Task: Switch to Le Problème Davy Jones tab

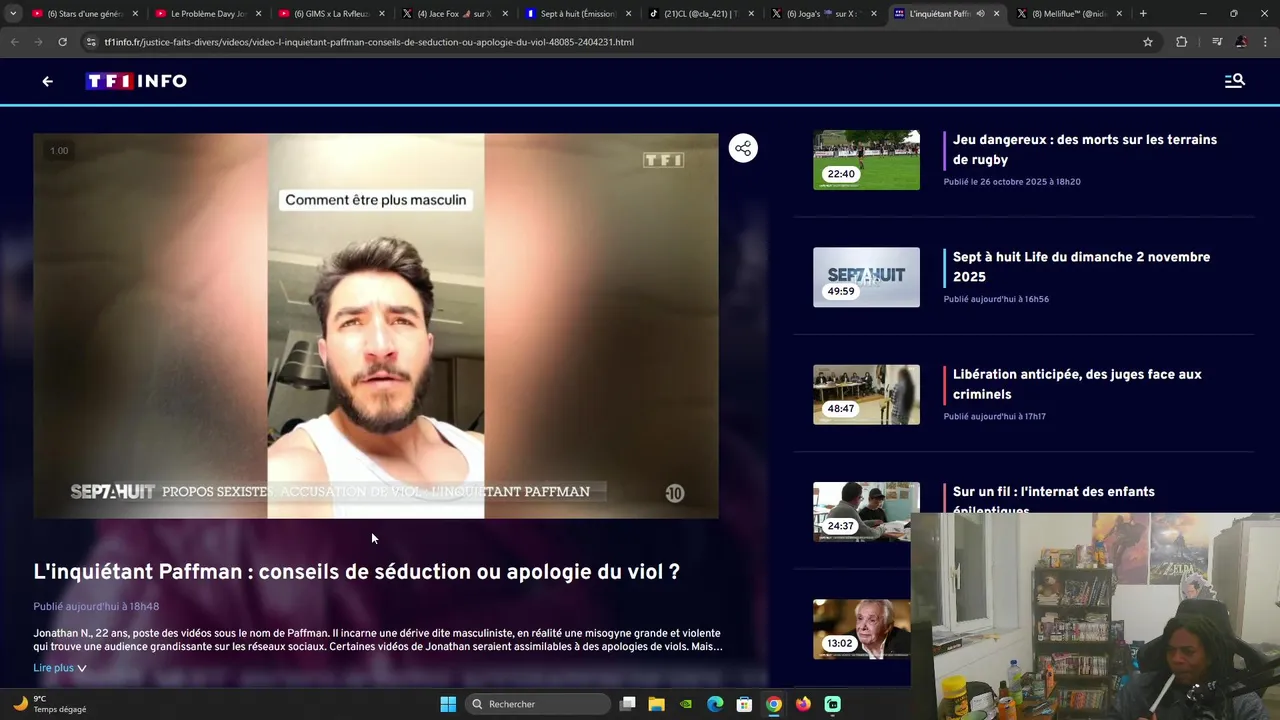Action: point(208,14)
